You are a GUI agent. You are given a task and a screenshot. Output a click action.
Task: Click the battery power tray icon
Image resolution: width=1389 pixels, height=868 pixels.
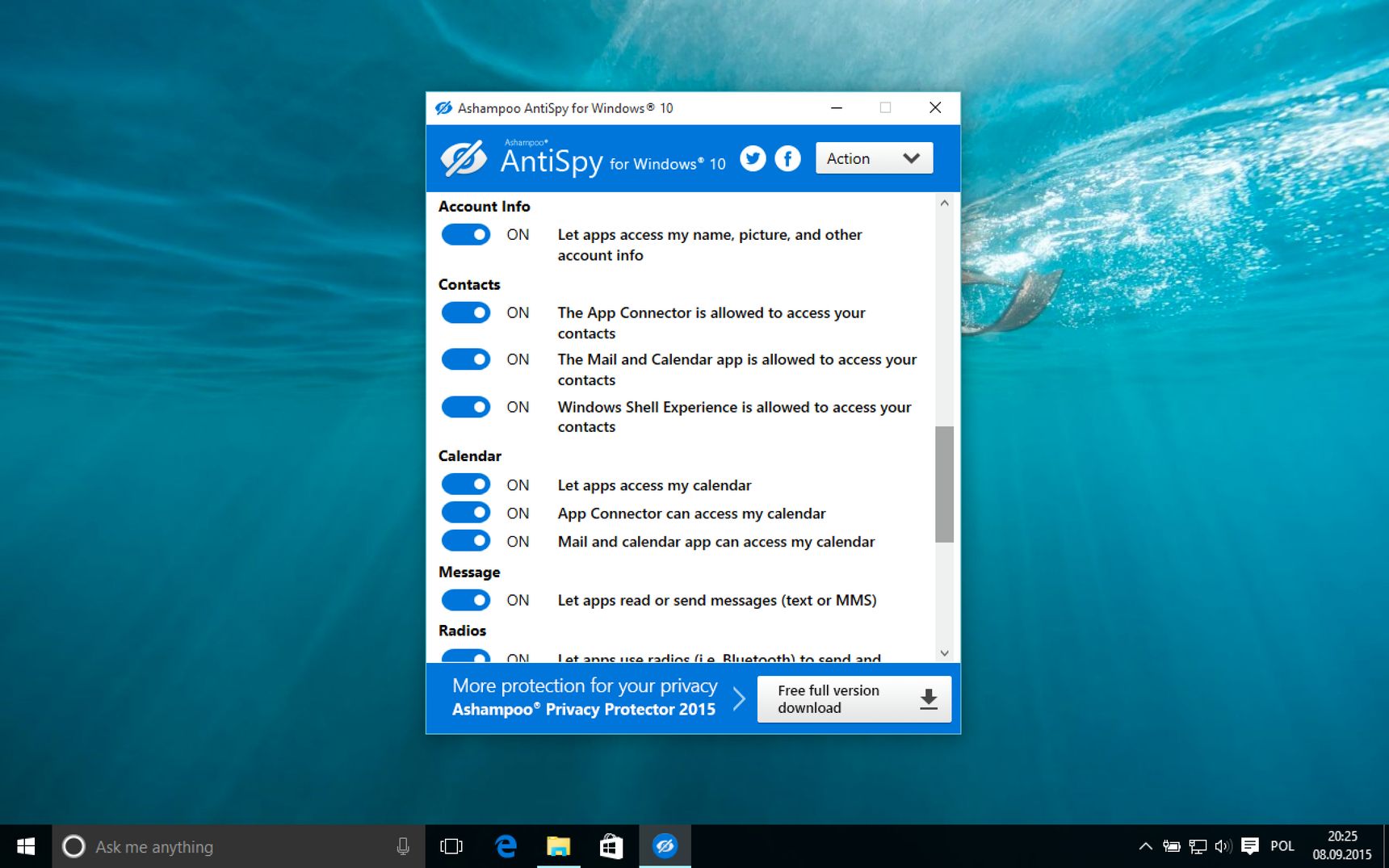click(1172, 846)
